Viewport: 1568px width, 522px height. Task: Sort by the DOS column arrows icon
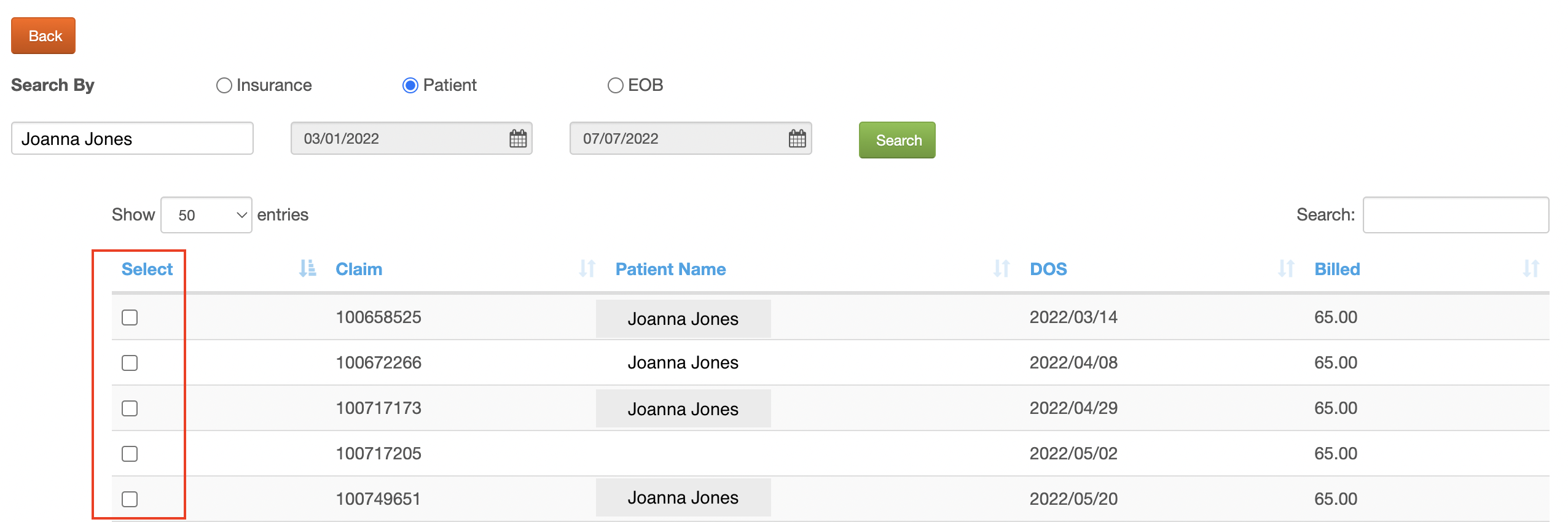pos(1286,268)
